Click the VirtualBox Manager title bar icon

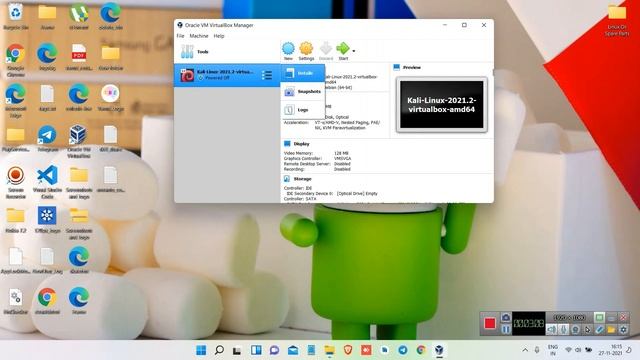pos(180,25)
